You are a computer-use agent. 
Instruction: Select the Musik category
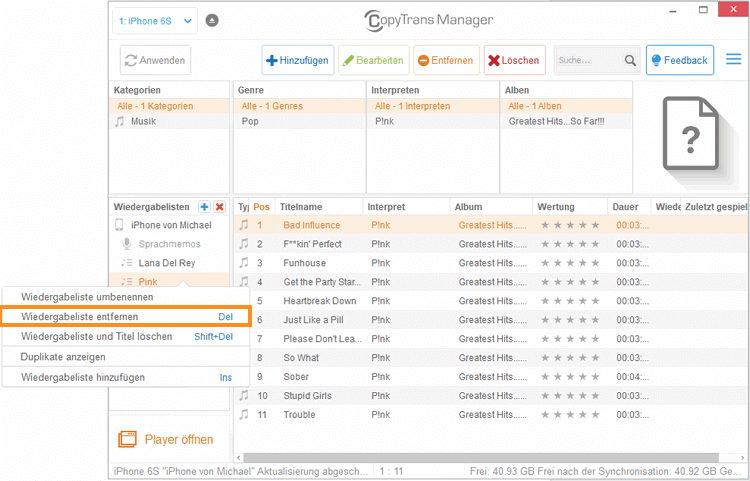(169, 121)
